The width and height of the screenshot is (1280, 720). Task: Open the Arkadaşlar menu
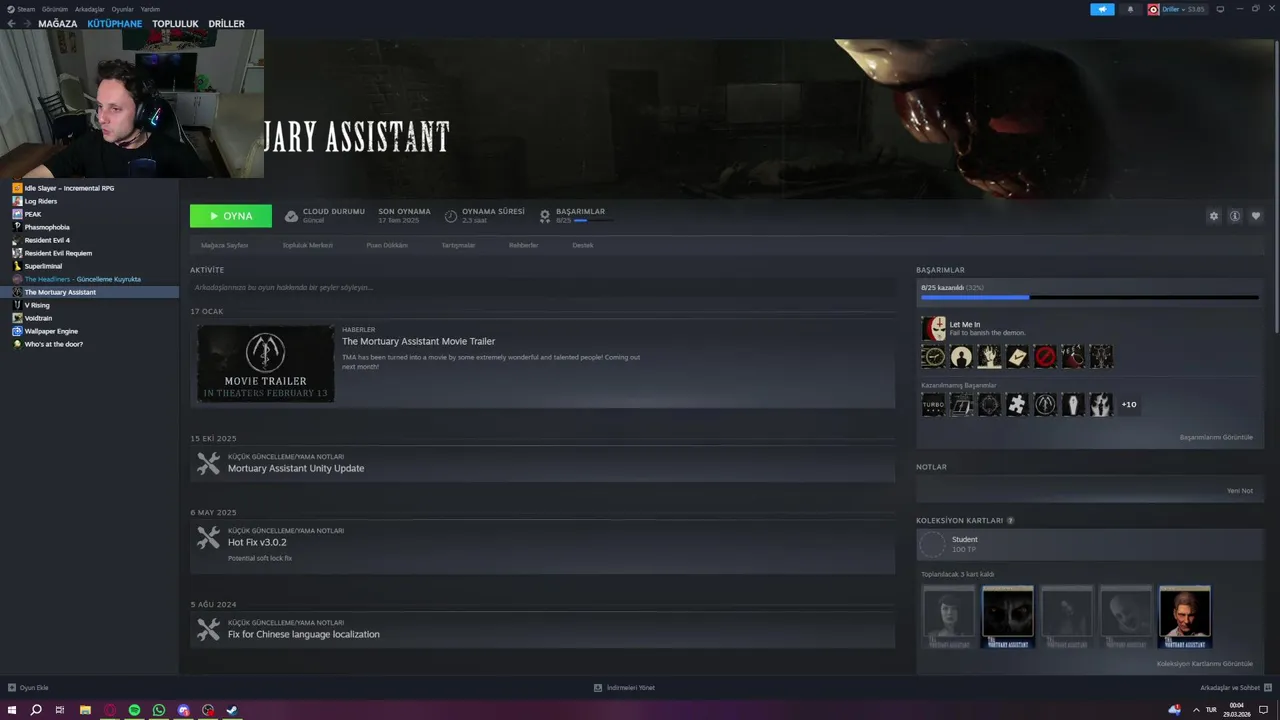(89, 9)
